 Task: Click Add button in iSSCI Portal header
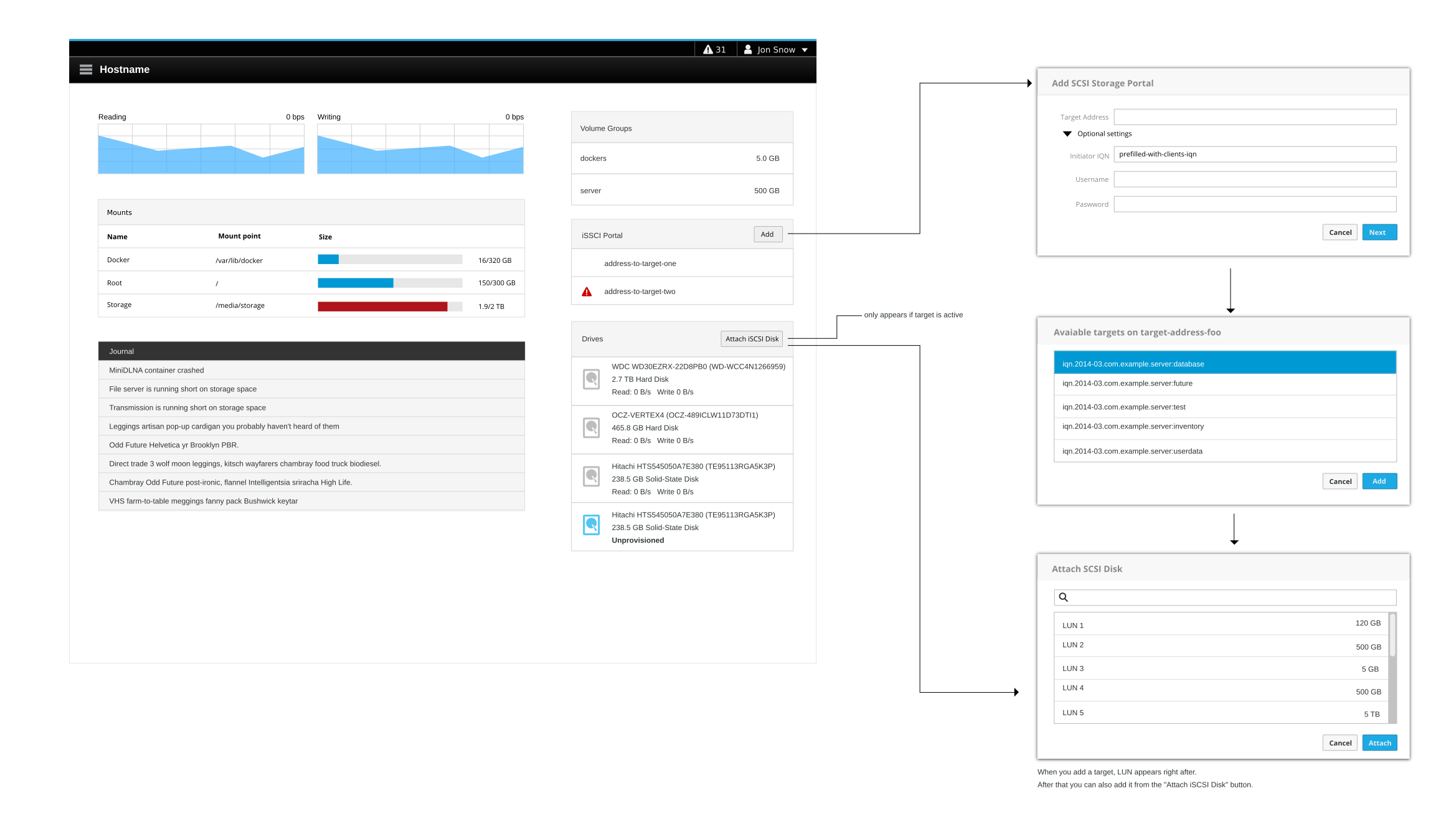pos(767,234)
